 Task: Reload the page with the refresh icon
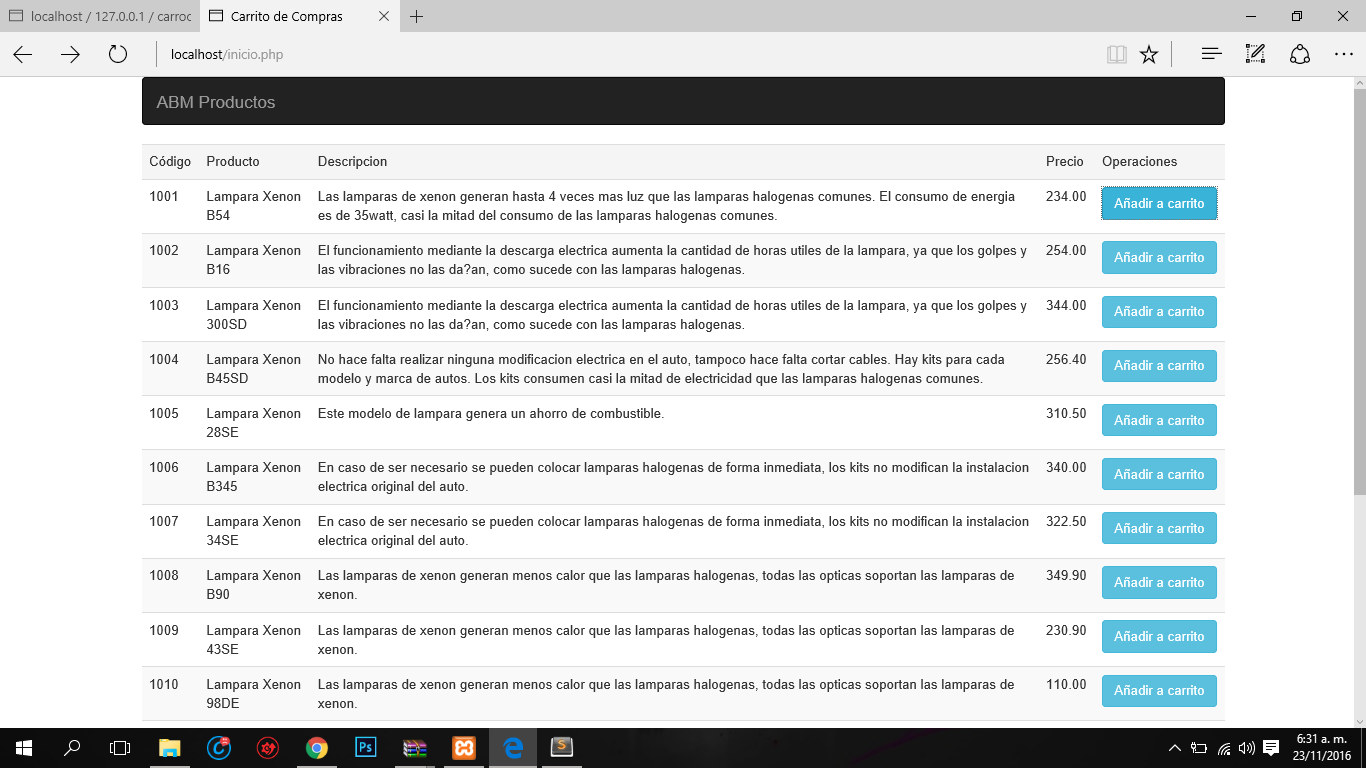click(118, 55)
